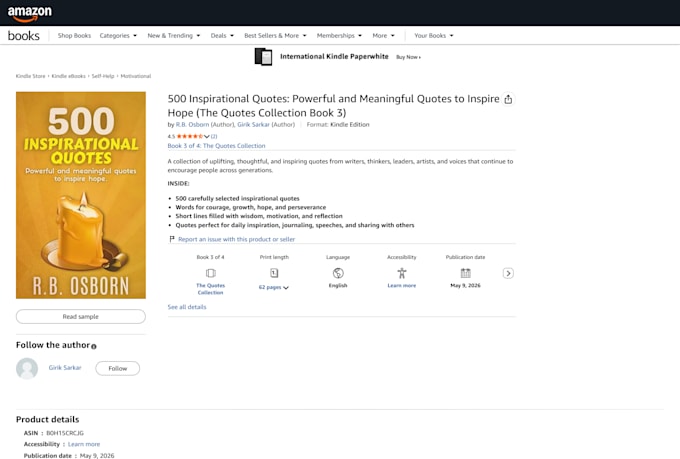Click the accessibility figure icon
The width and height of the screenshot is (680, 459).
(x=402, y=273)
